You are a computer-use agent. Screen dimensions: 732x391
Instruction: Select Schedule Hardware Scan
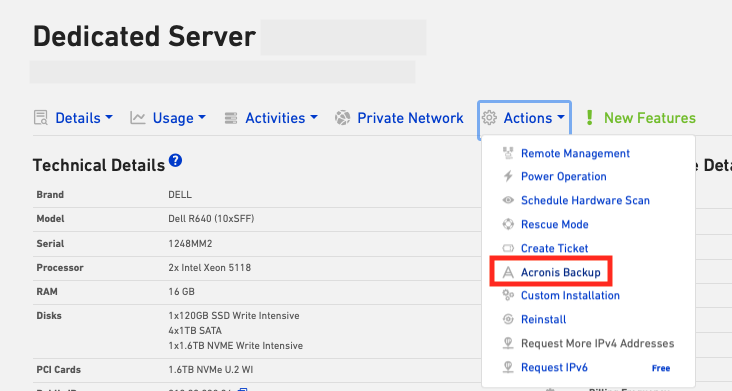click(x=585, y=200)
